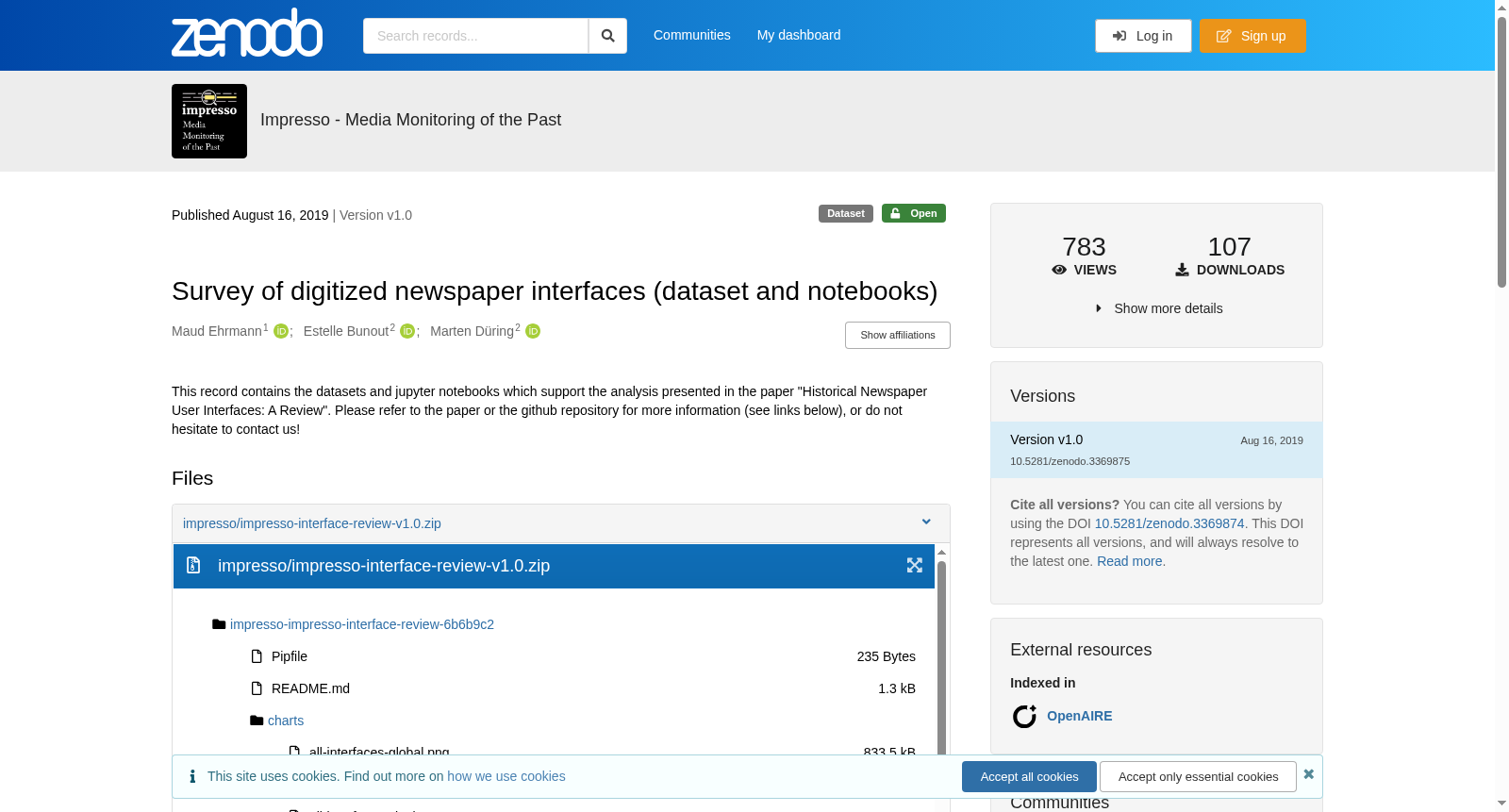This screenshot has width=1509, height=812.
Task: Click the zip file icon in preview header
Action: click(193, 565)
